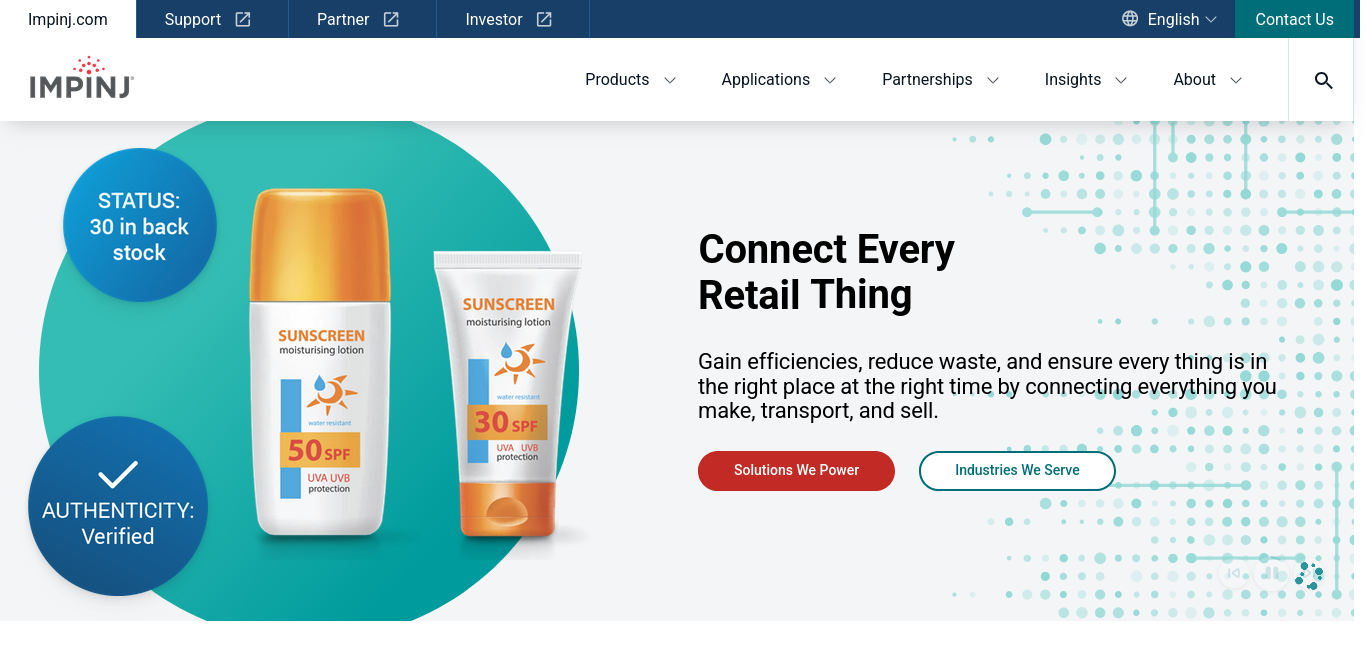Click the Investor external link icon
1366x651 pixels.
544,19
